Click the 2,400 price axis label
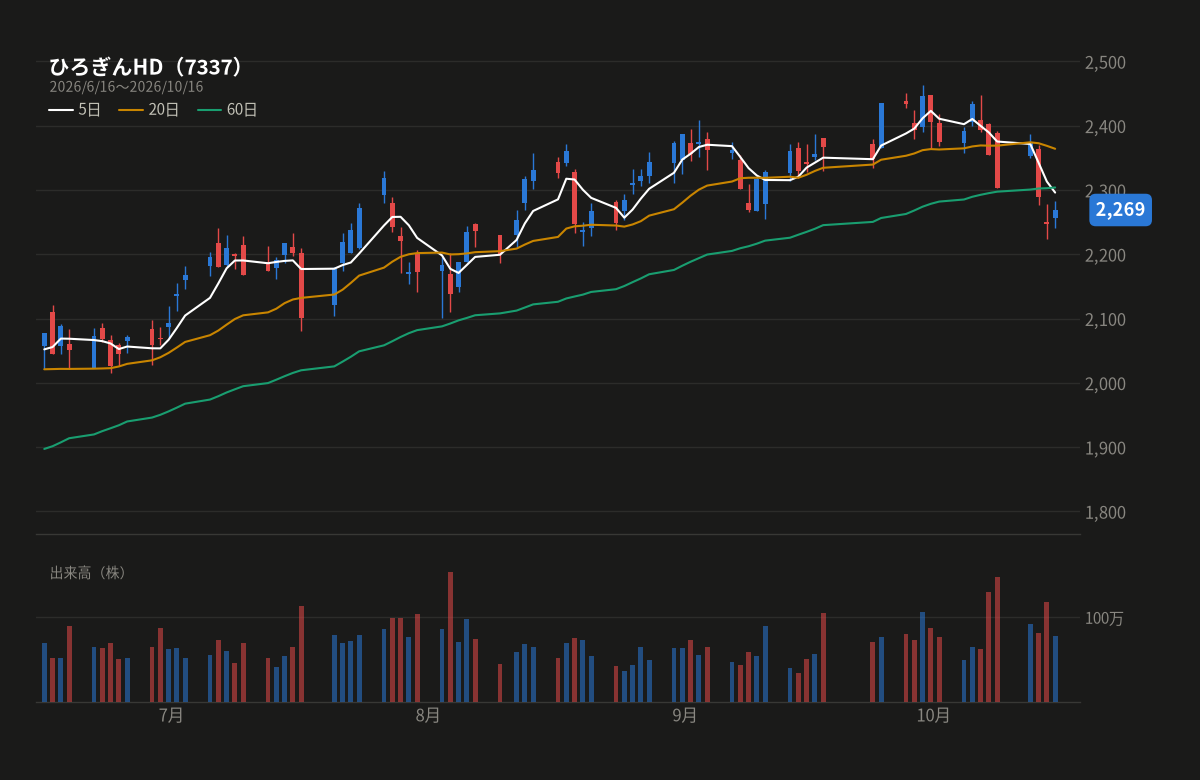 [1105, 127]
